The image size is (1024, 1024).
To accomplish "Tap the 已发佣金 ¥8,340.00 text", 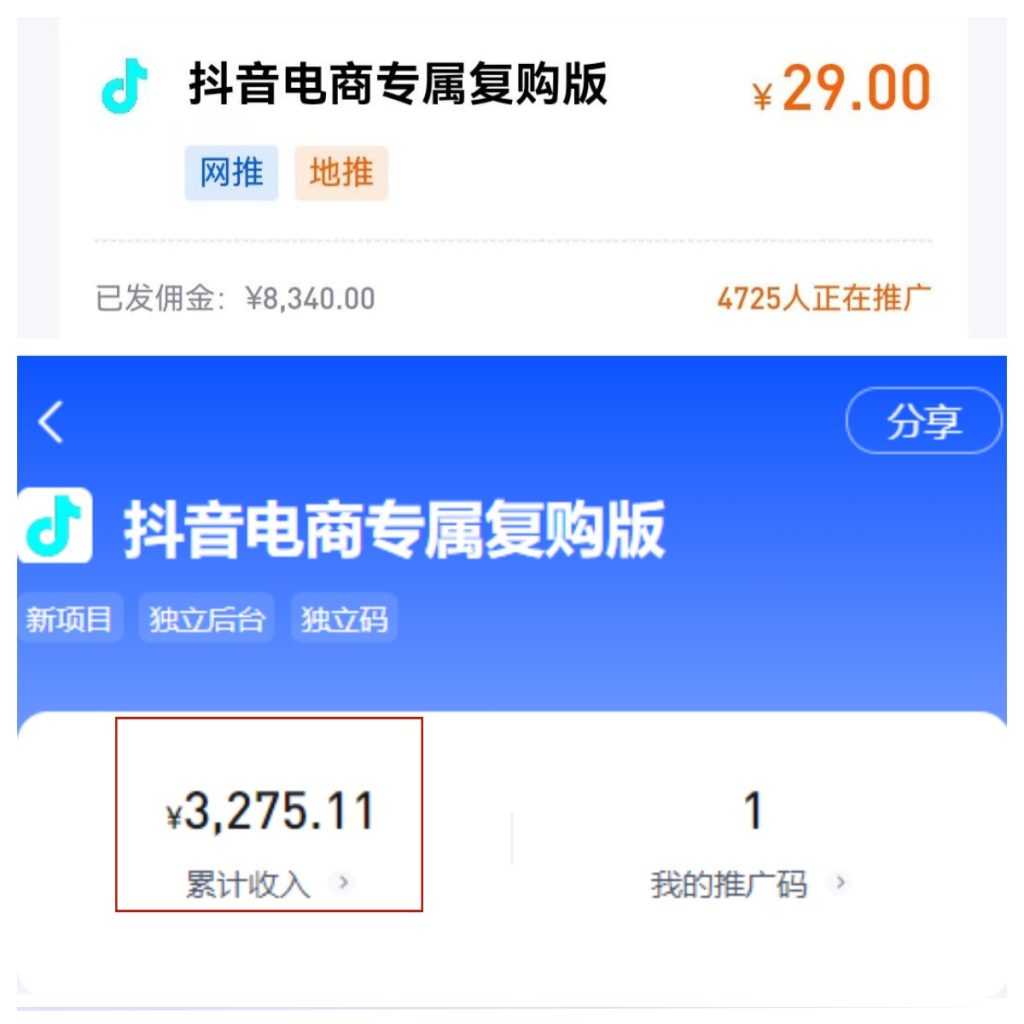I will (x=235, y=298).
